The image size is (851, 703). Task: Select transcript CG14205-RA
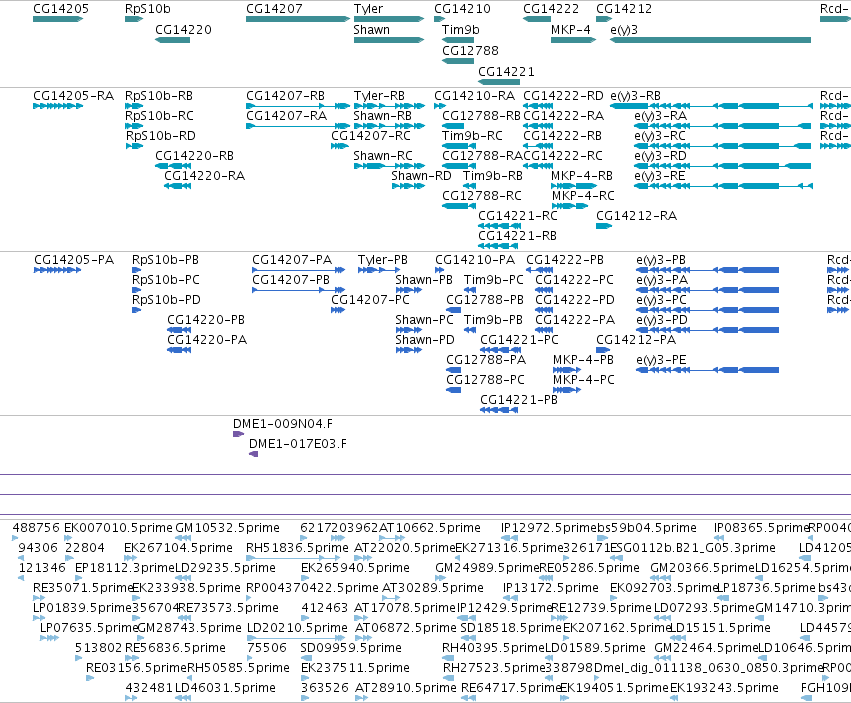[x=73, y=96]
